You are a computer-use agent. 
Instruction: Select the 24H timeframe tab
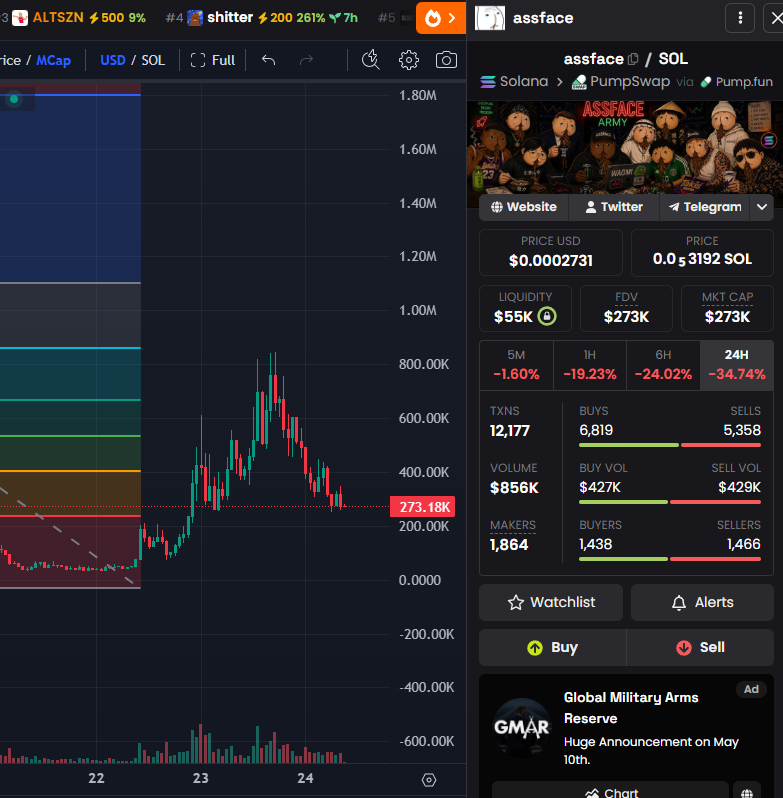pyautogui.click(x=737, y=365)
